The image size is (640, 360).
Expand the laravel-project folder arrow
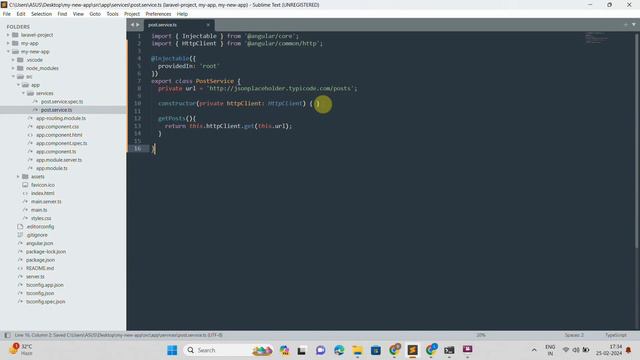pos(8,35)
